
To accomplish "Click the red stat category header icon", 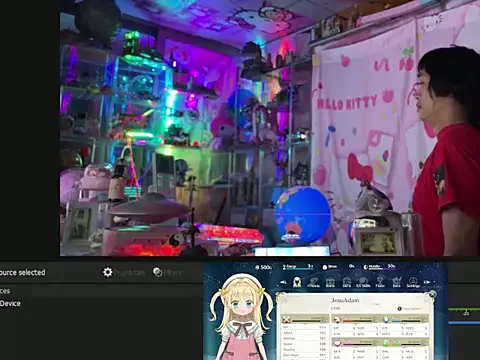I will pyautogui.click(x=337, y=320).
